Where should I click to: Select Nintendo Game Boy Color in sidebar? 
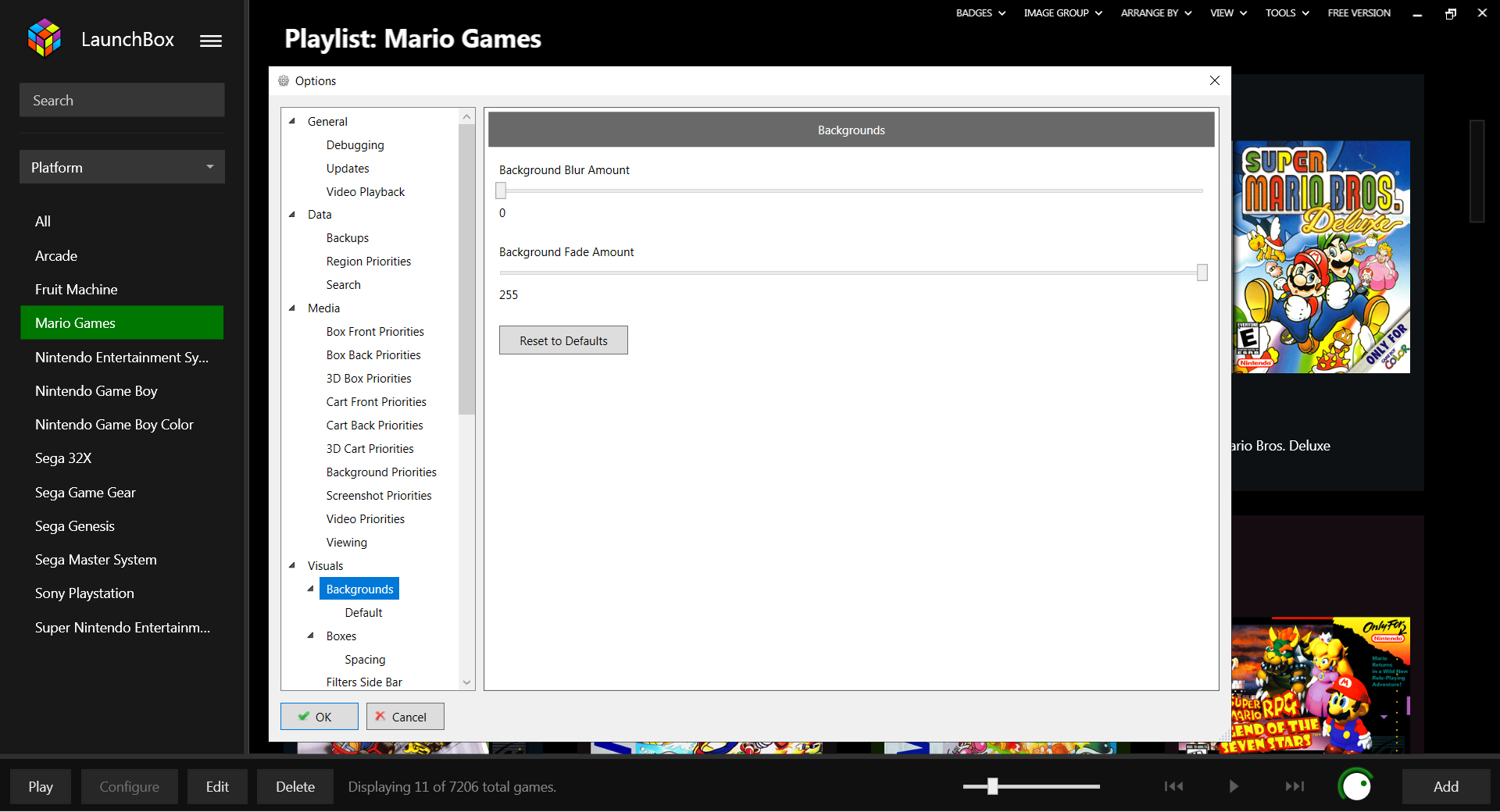click(x=122, y=424)
